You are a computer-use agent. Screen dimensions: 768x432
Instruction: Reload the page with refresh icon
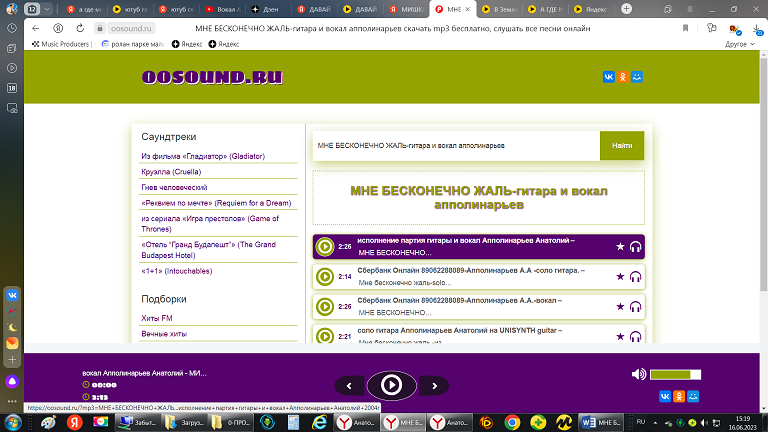tap(80, 28)
